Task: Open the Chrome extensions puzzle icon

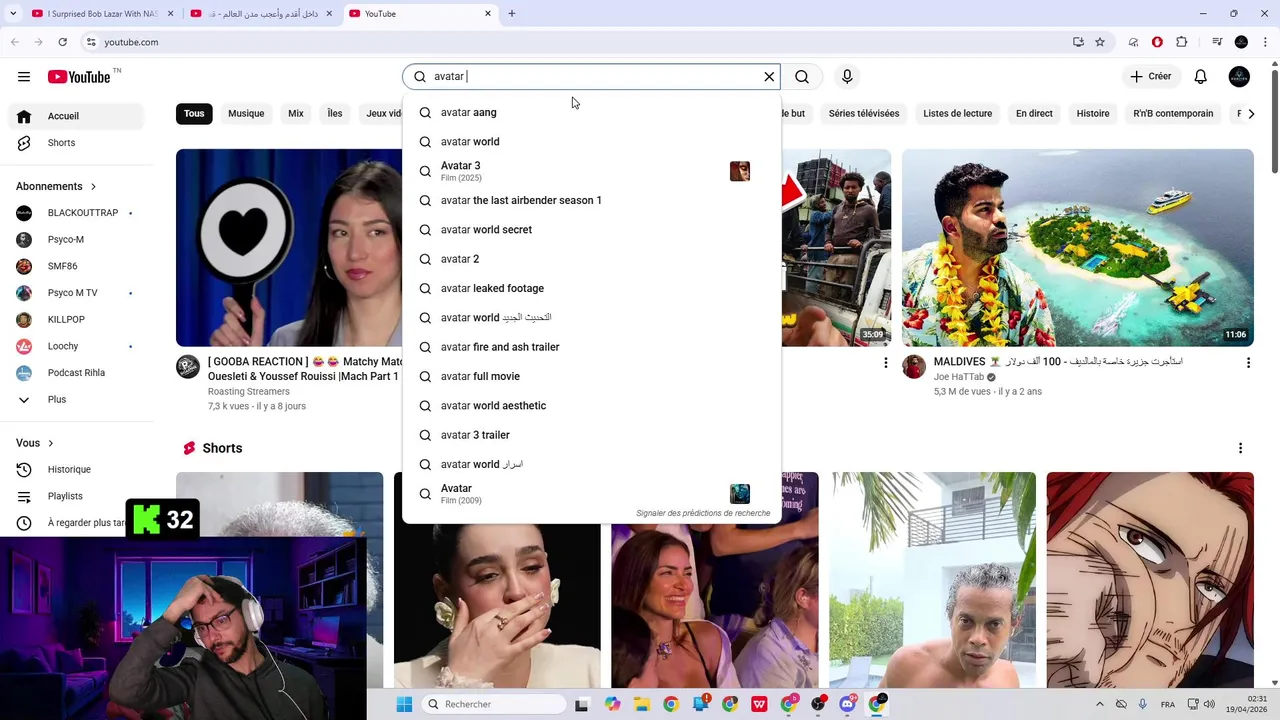Action: (x=1182, y=42)
